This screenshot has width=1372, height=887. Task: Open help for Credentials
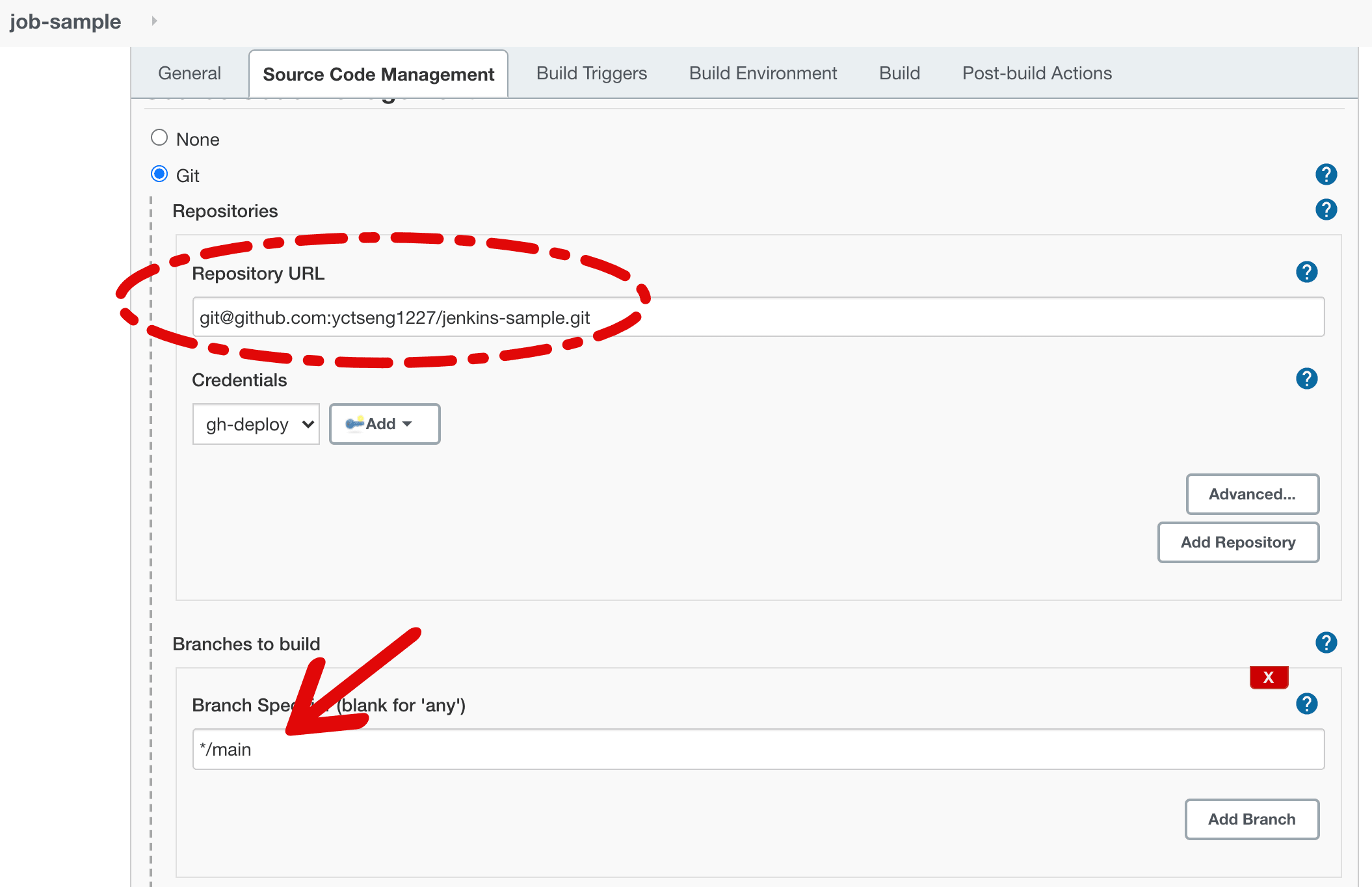tap(1306, 378)
